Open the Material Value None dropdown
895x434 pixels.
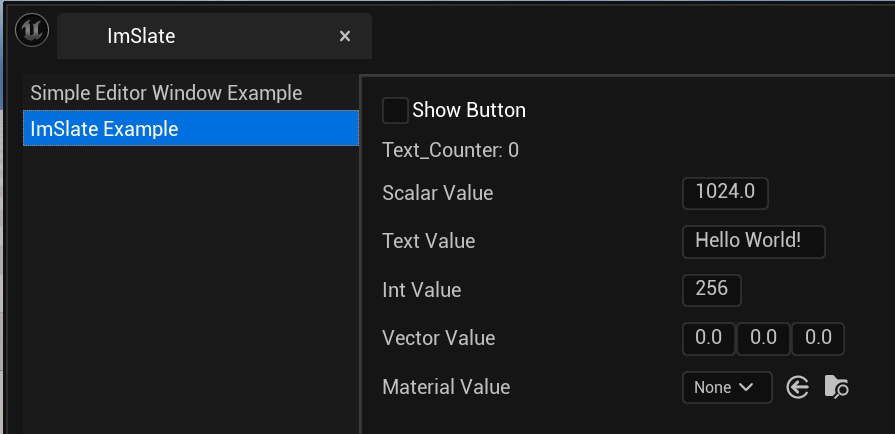(x=727, y=388)
